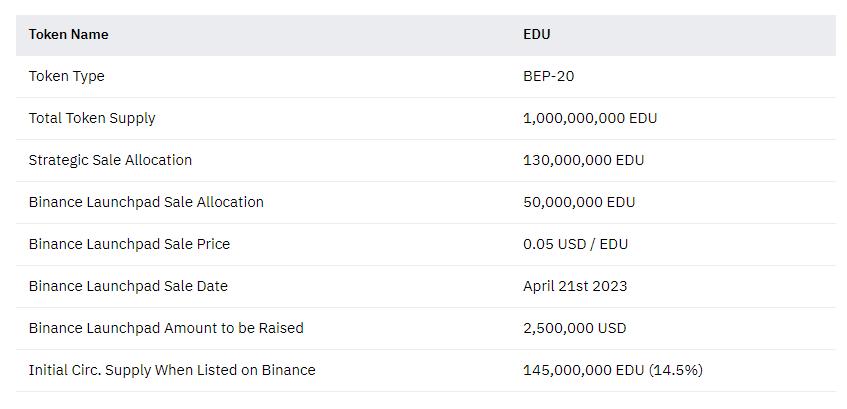Screen dimensions: 847x409
Task: Click the Token Name header label
Action: 68,34
